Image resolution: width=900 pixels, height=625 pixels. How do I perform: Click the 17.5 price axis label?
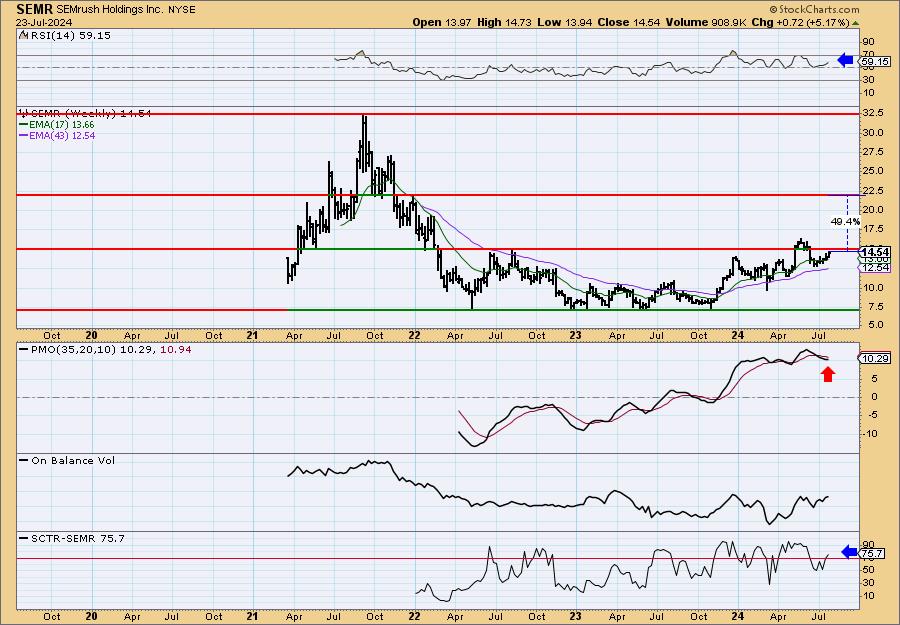click(872, 229)
